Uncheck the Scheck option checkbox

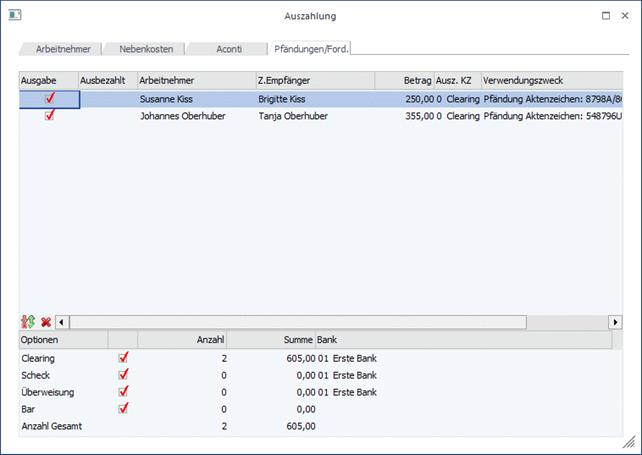124,374
